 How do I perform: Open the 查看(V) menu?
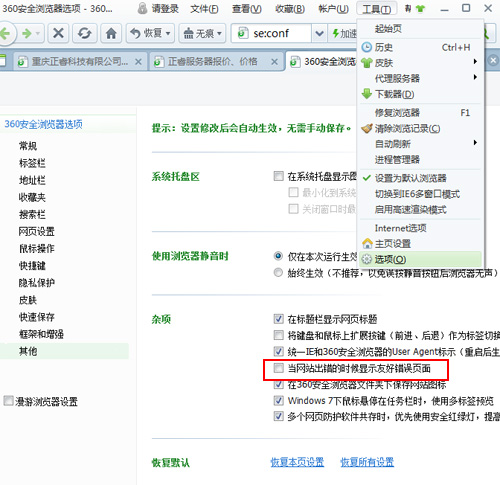coord(247,9)
